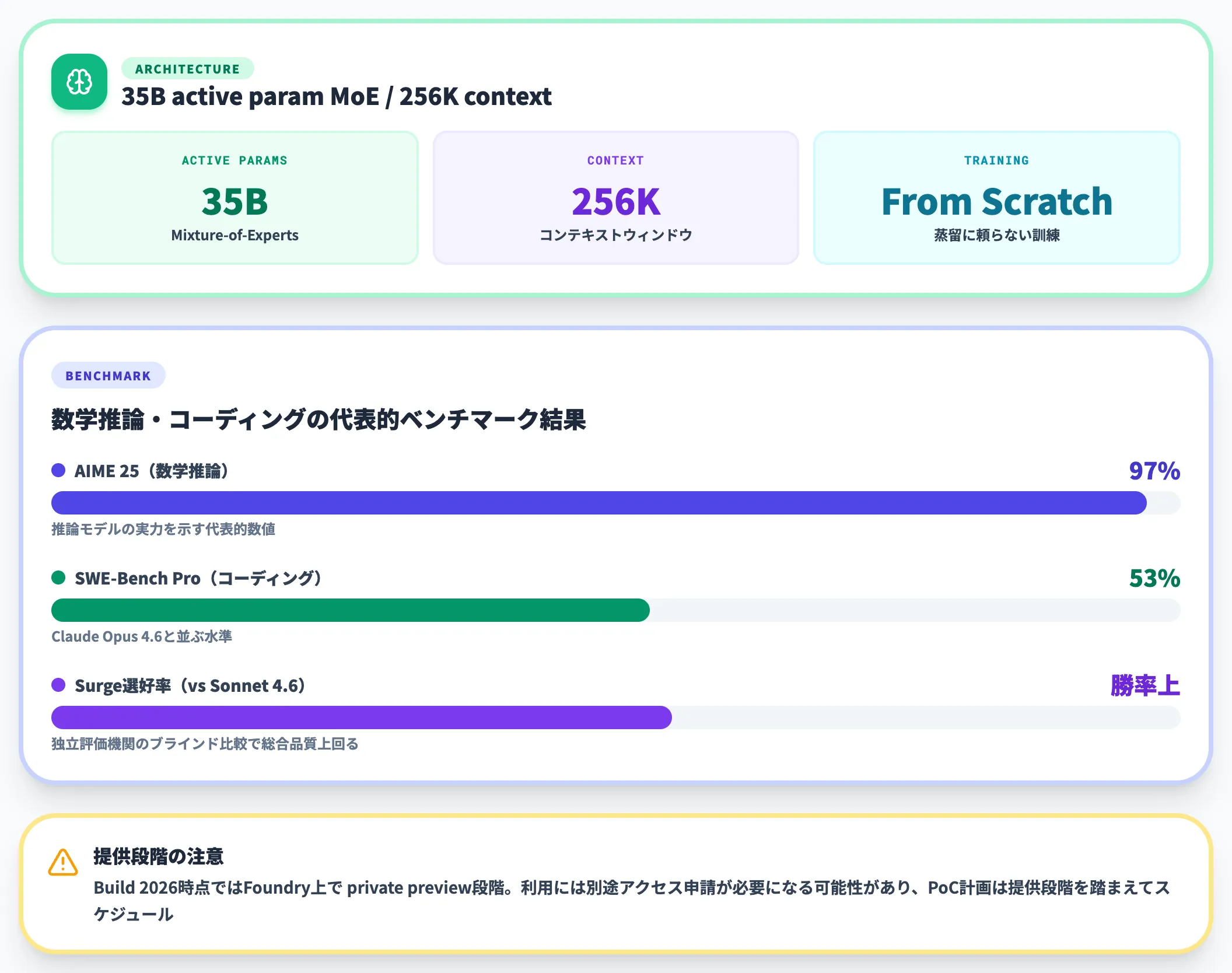Click the '蒸留に頼らない訓練' caption
Screen dimensions: 1232x973
pyautogui.click(x=997, y=235)
